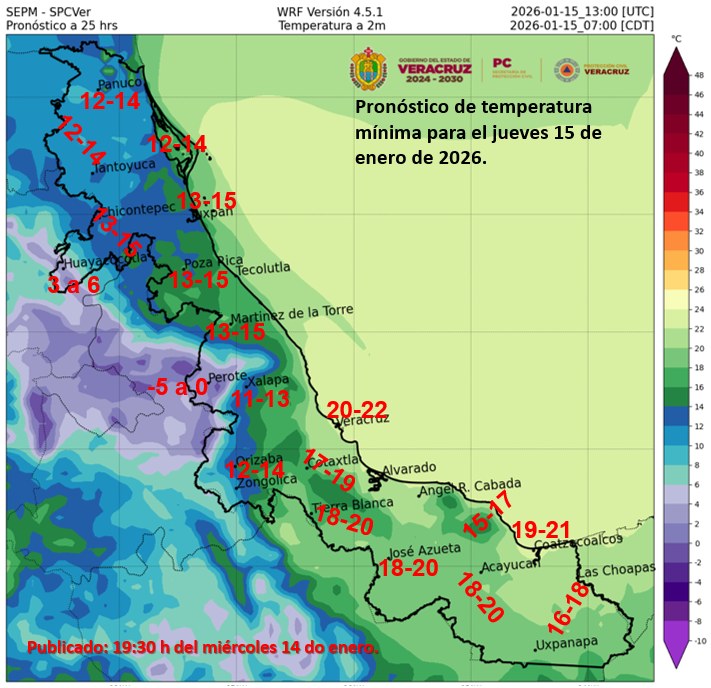Click the Angel R. Cabada label
Viewport: 711px width, 688px height.
tap(469, 487)
